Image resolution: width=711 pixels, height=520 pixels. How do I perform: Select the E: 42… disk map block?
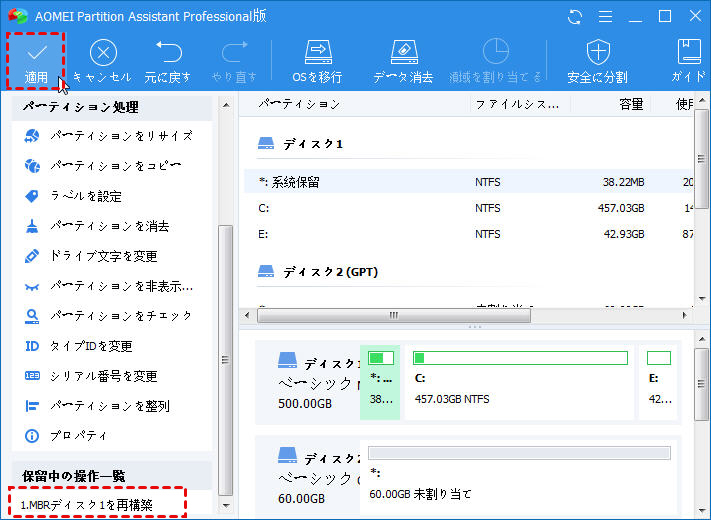(660, 382)
